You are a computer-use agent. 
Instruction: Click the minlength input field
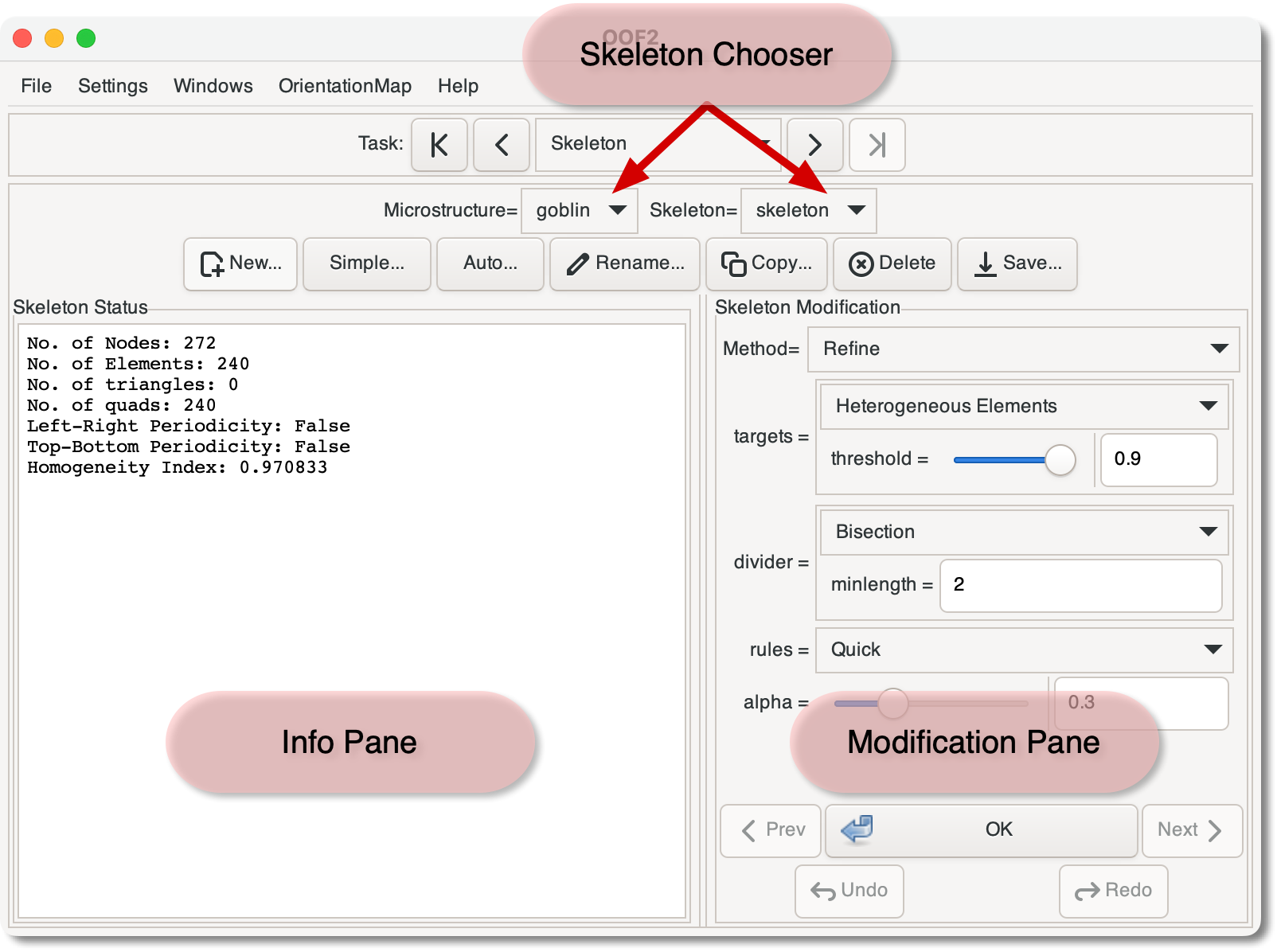pyautogui.click(x=1080, y=585)
